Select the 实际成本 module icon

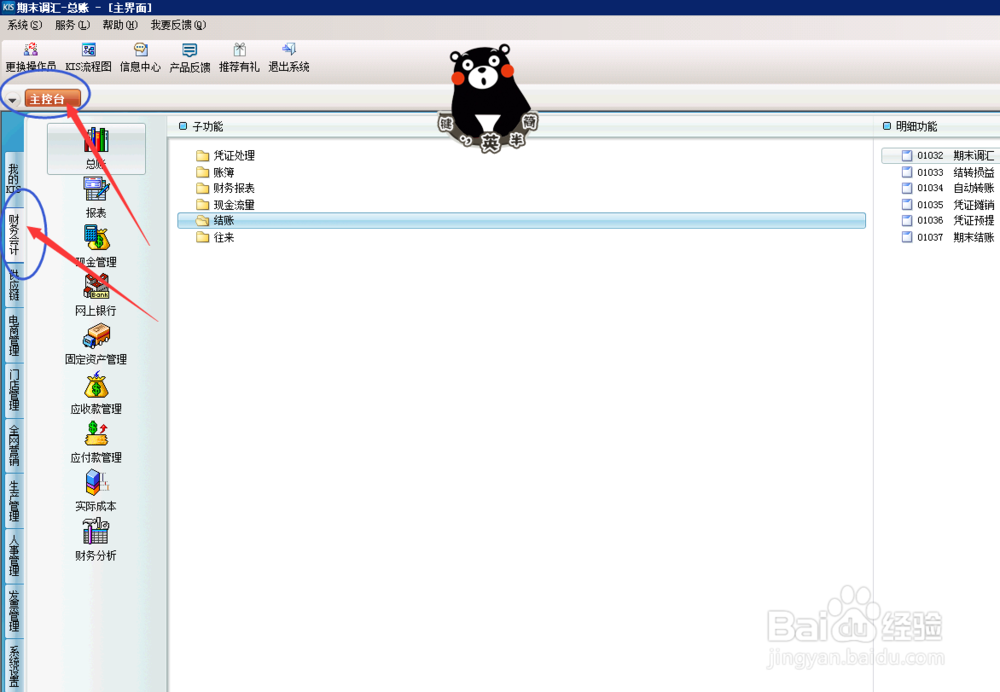click(96, 483)
